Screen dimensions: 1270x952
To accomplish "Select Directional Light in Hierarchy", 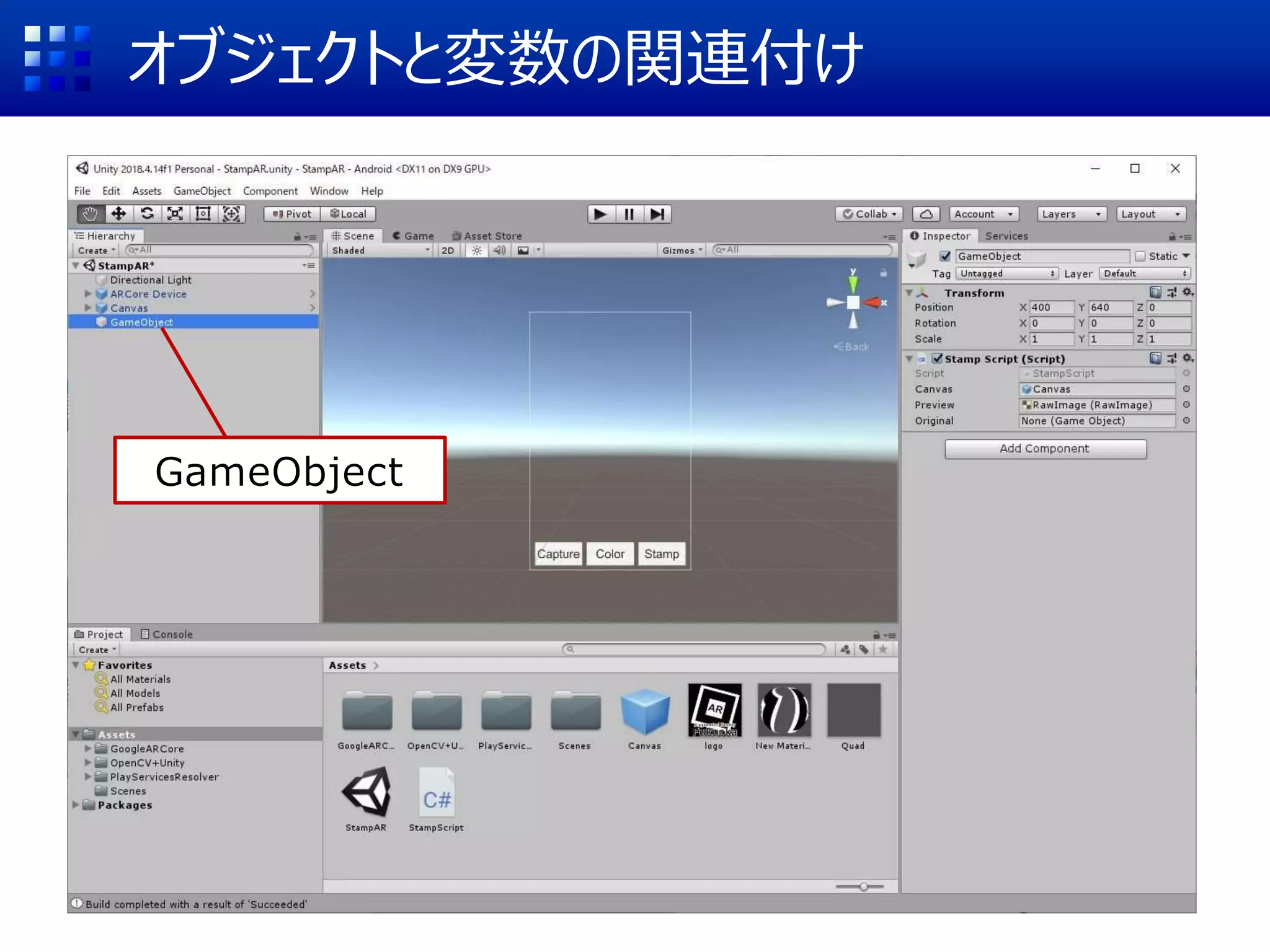I will (151, 280).
